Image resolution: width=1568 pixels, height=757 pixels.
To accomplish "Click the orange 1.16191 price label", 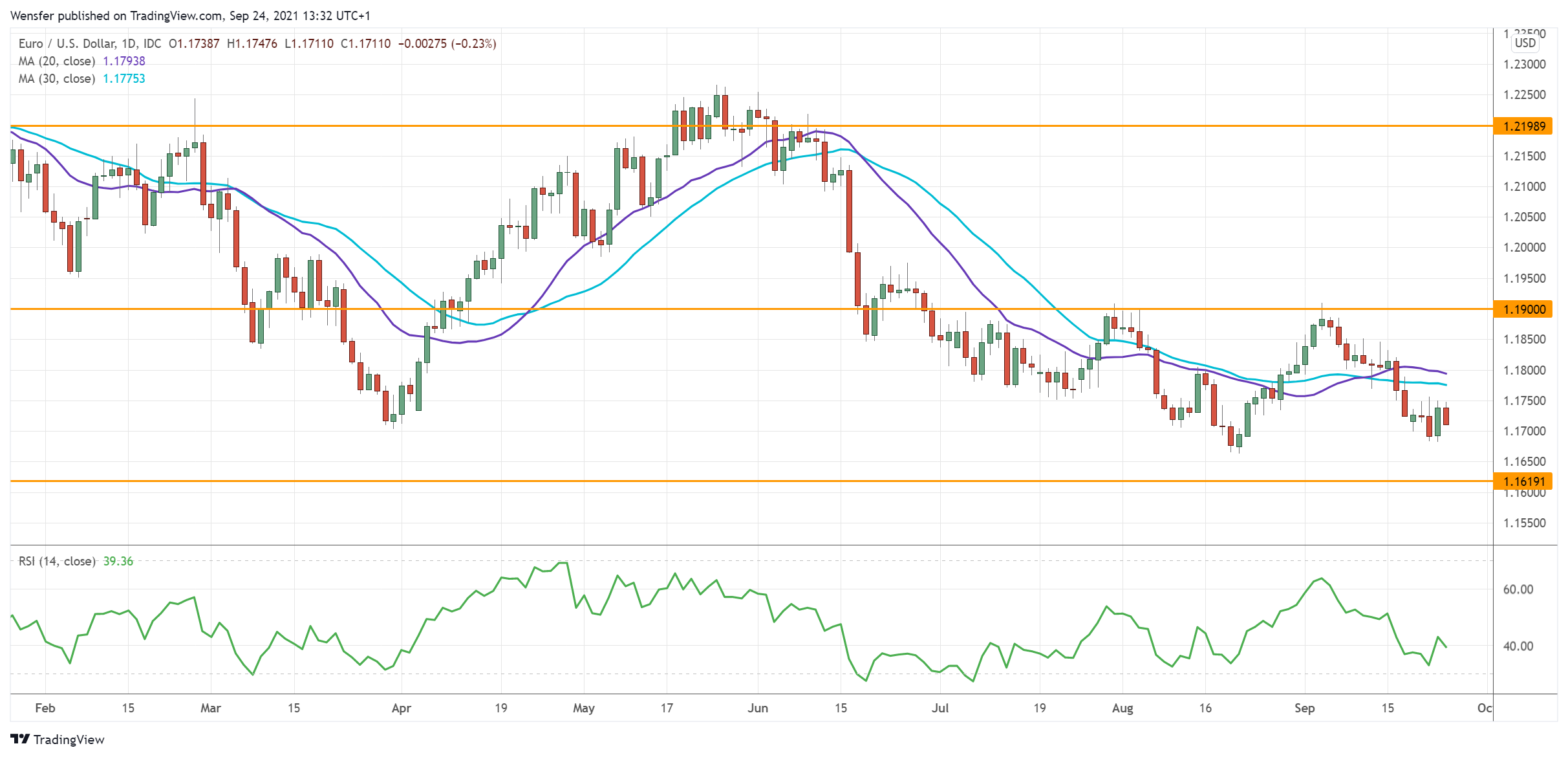I will (x=1523, y=481).
